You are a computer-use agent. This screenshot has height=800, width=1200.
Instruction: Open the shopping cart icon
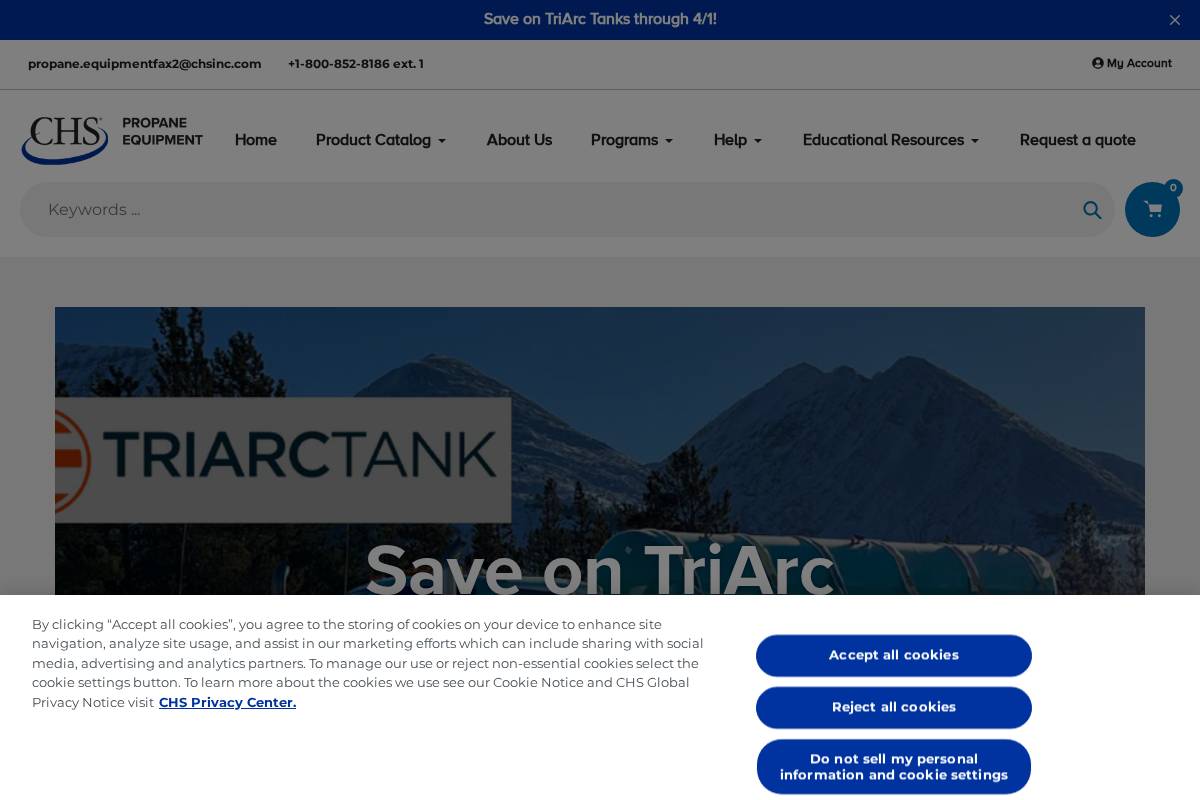click(x=1152, y=210)
